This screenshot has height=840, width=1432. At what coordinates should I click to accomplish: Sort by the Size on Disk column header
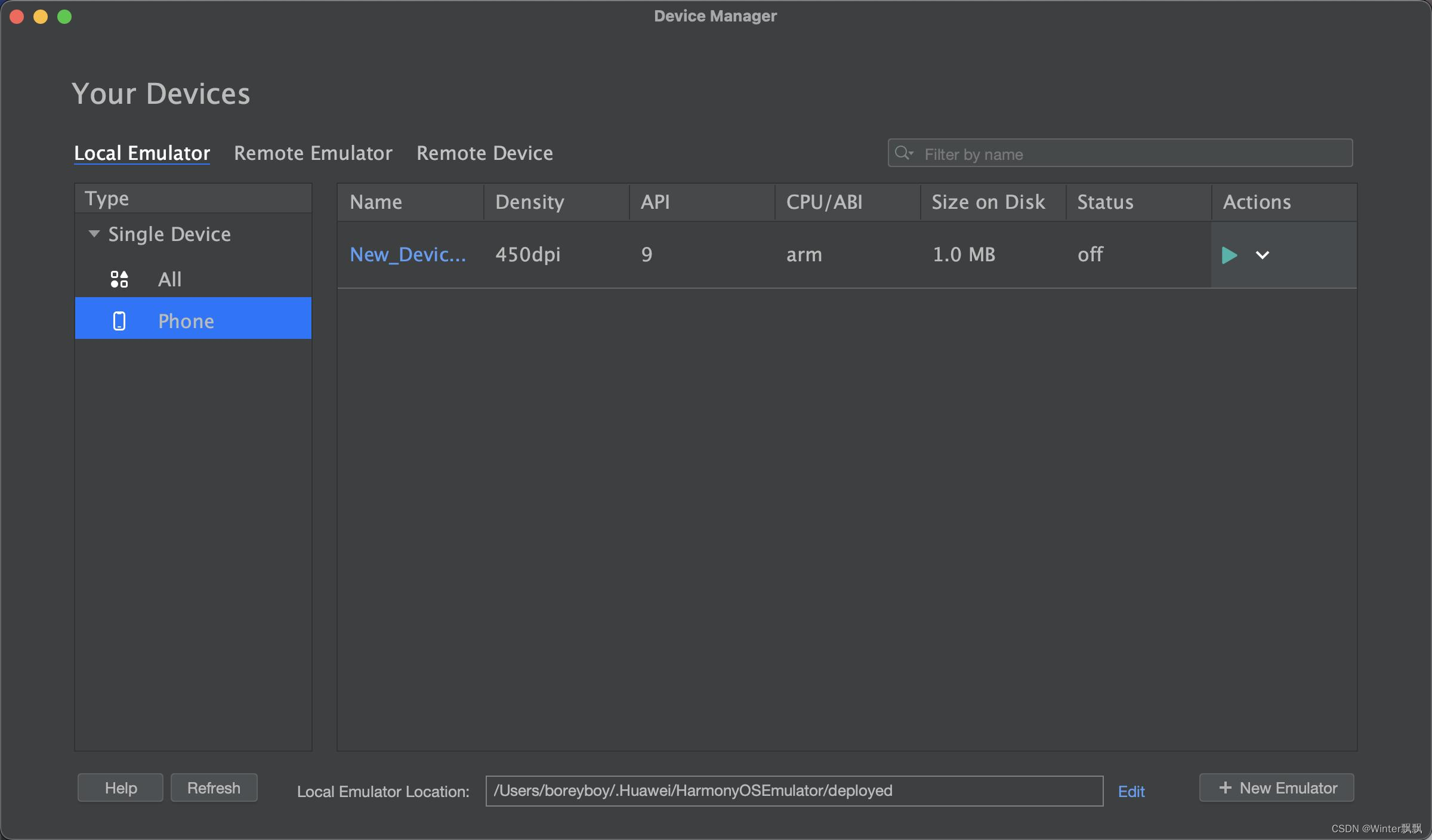point(988,202)
